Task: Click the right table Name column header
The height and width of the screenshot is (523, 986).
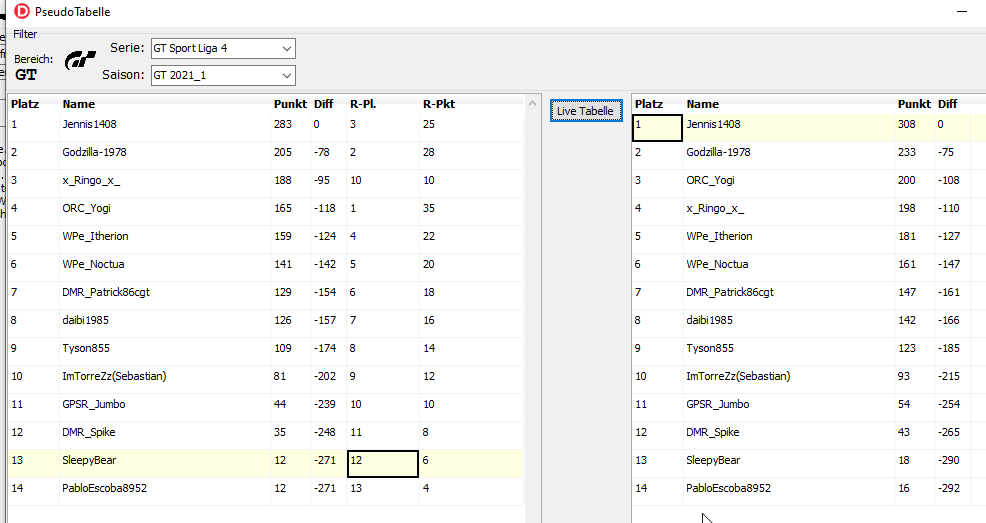Action: [x=703, y=104]
